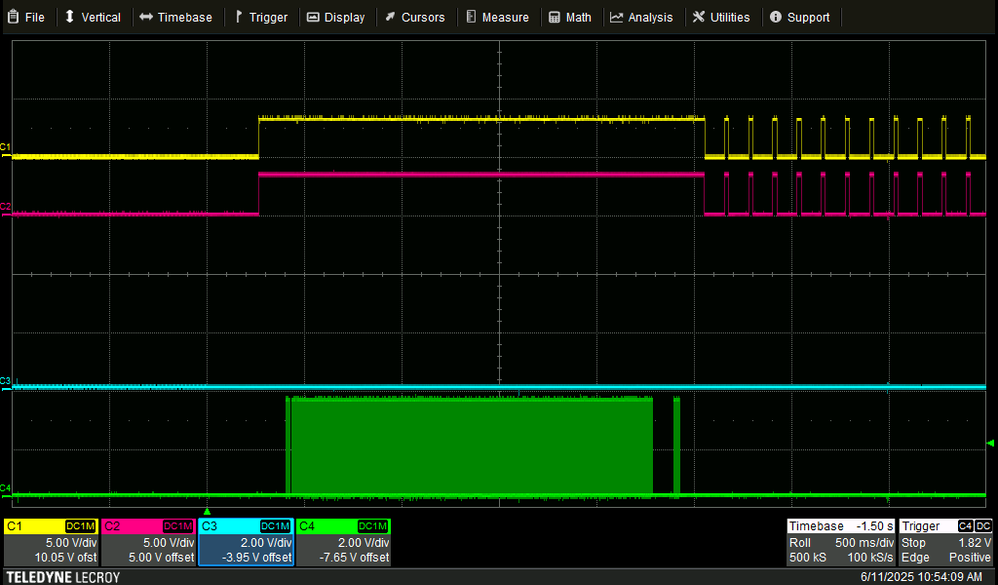Open the Support menu
The height and width of the screenshot is (585, 998).
[800, 17]
